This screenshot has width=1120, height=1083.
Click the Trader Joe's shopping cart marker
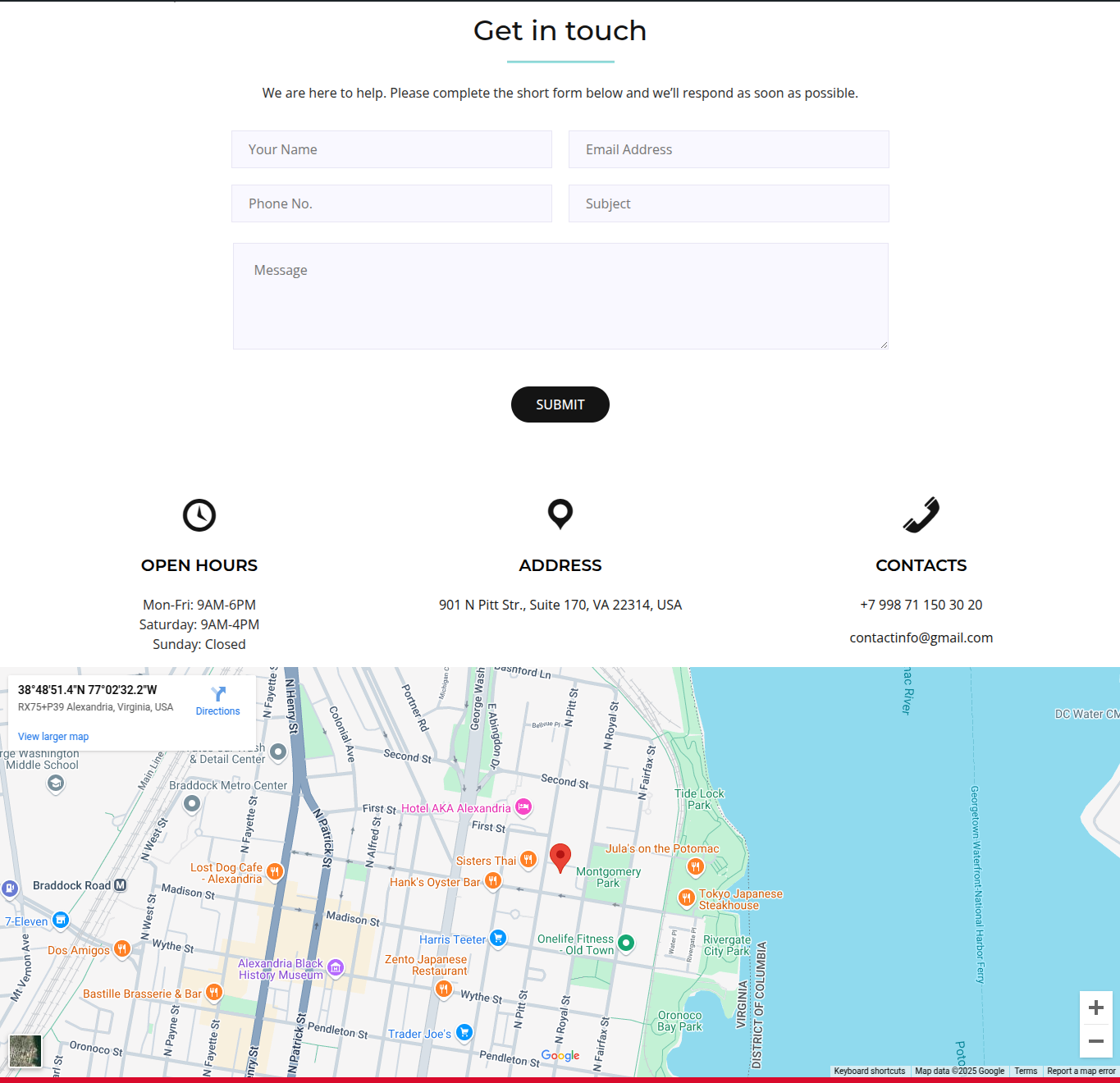[x=464, y=1032]
